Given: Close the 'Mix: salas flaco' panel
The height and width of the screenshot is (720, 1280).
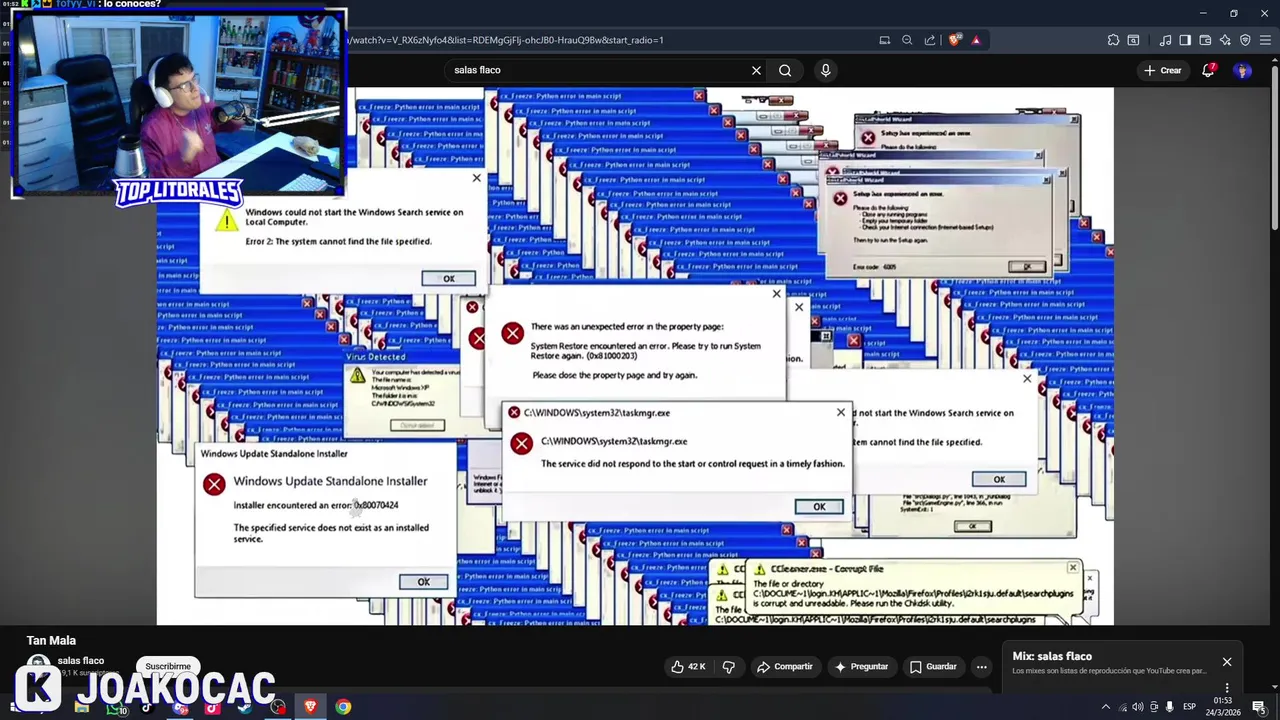Looking at the screenshot, I should click(x=1227, y=662).
